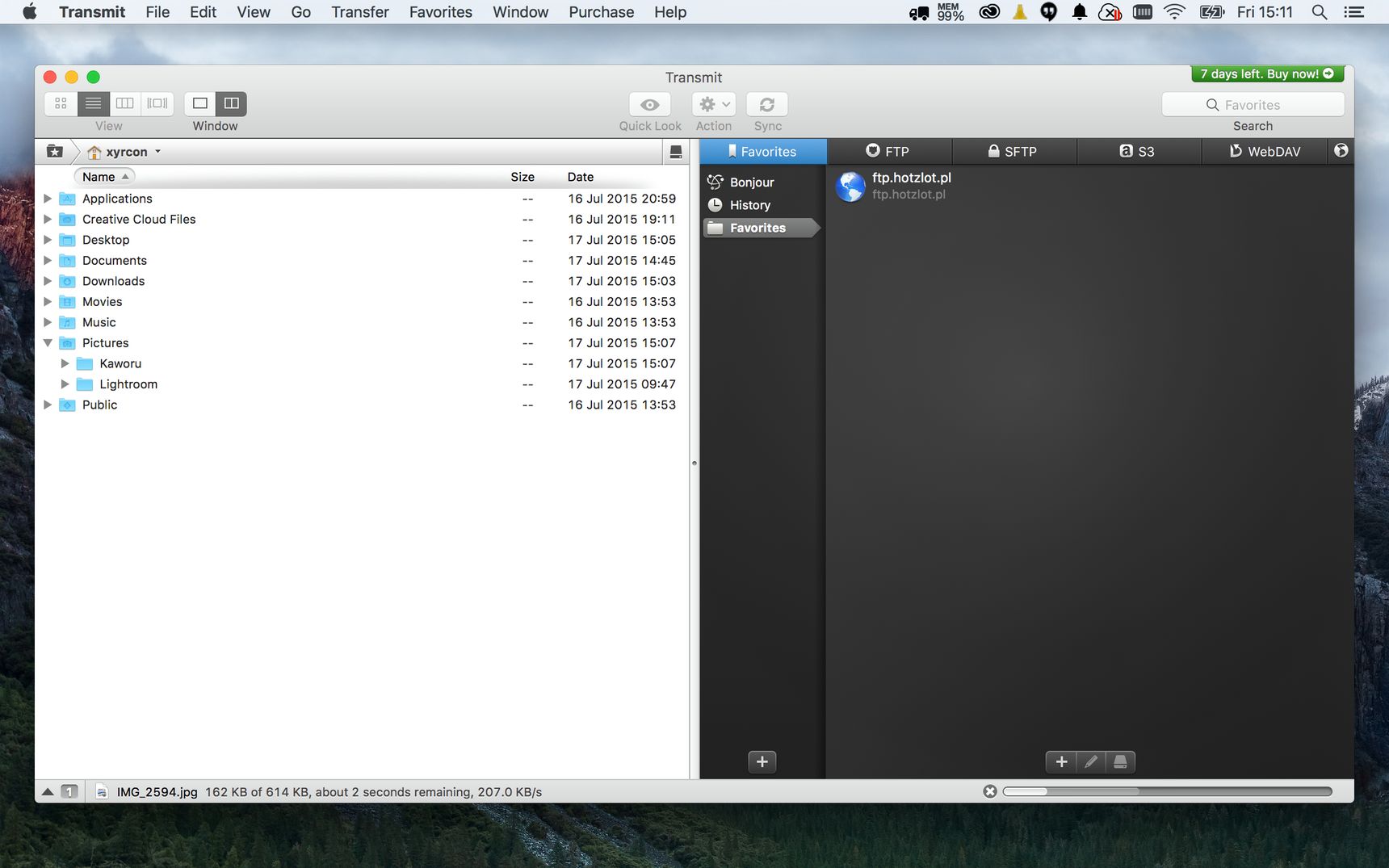
Task: Click the Favorites search field
Action: coord(1253,105)
